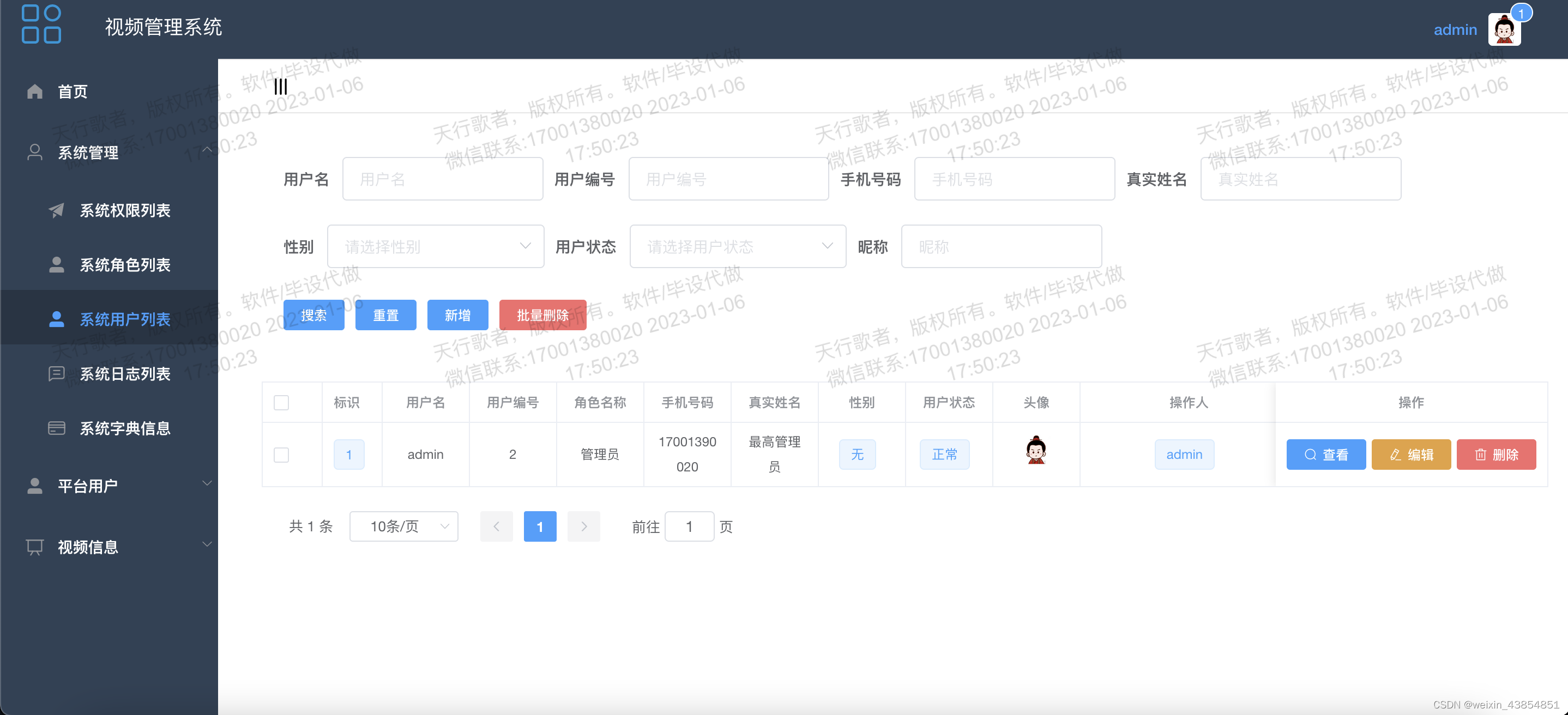
Task: Click the 用户名 search input field
Action: (443, 179)
